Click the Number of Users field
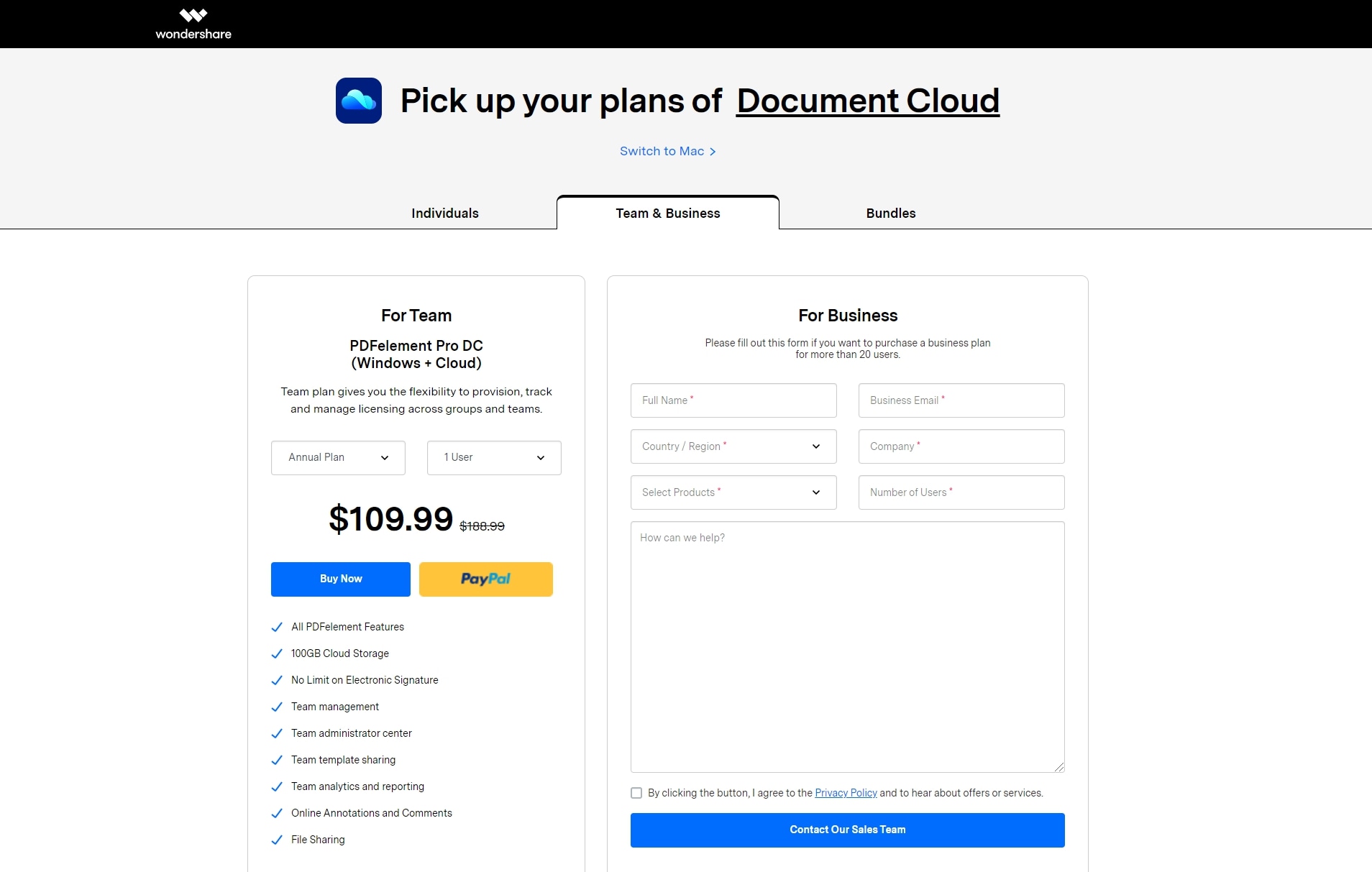This screenshot has width=1372, height=872. [961, 492]
